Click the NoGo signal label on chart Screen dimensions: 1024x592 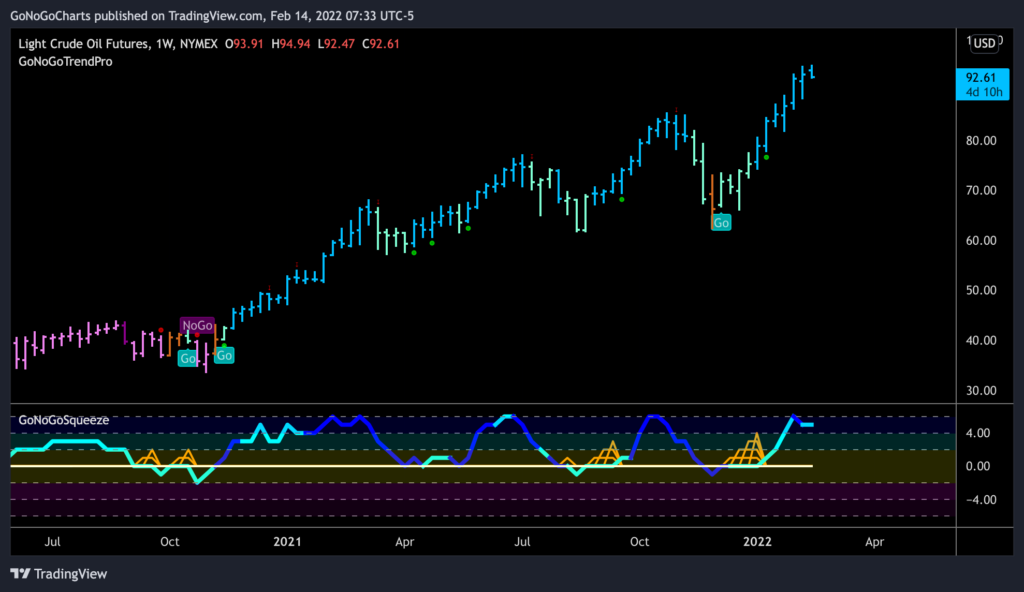[197, 325]
